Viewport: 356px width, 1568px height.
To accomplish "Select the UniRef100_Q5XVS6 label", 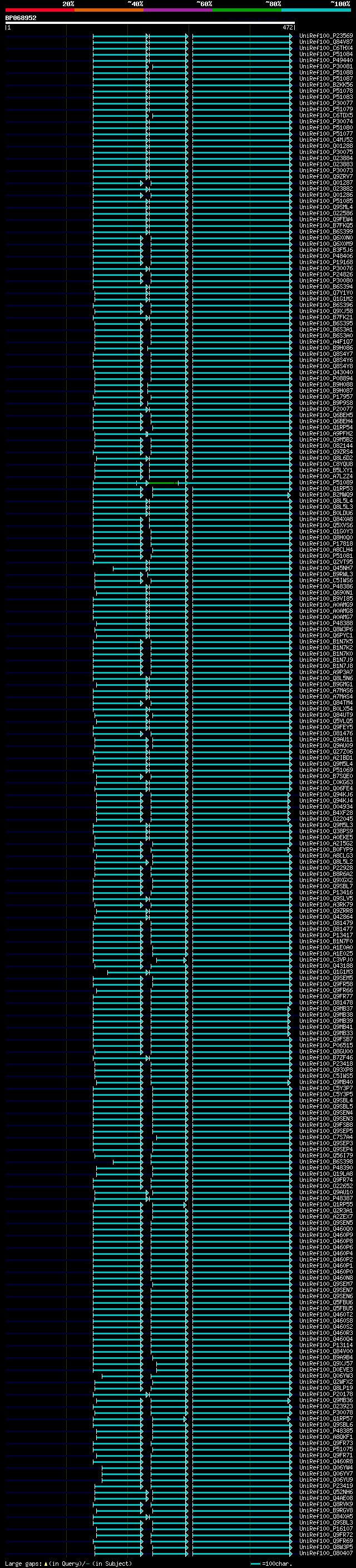I will pyautogui.click(x=326, y=525).
